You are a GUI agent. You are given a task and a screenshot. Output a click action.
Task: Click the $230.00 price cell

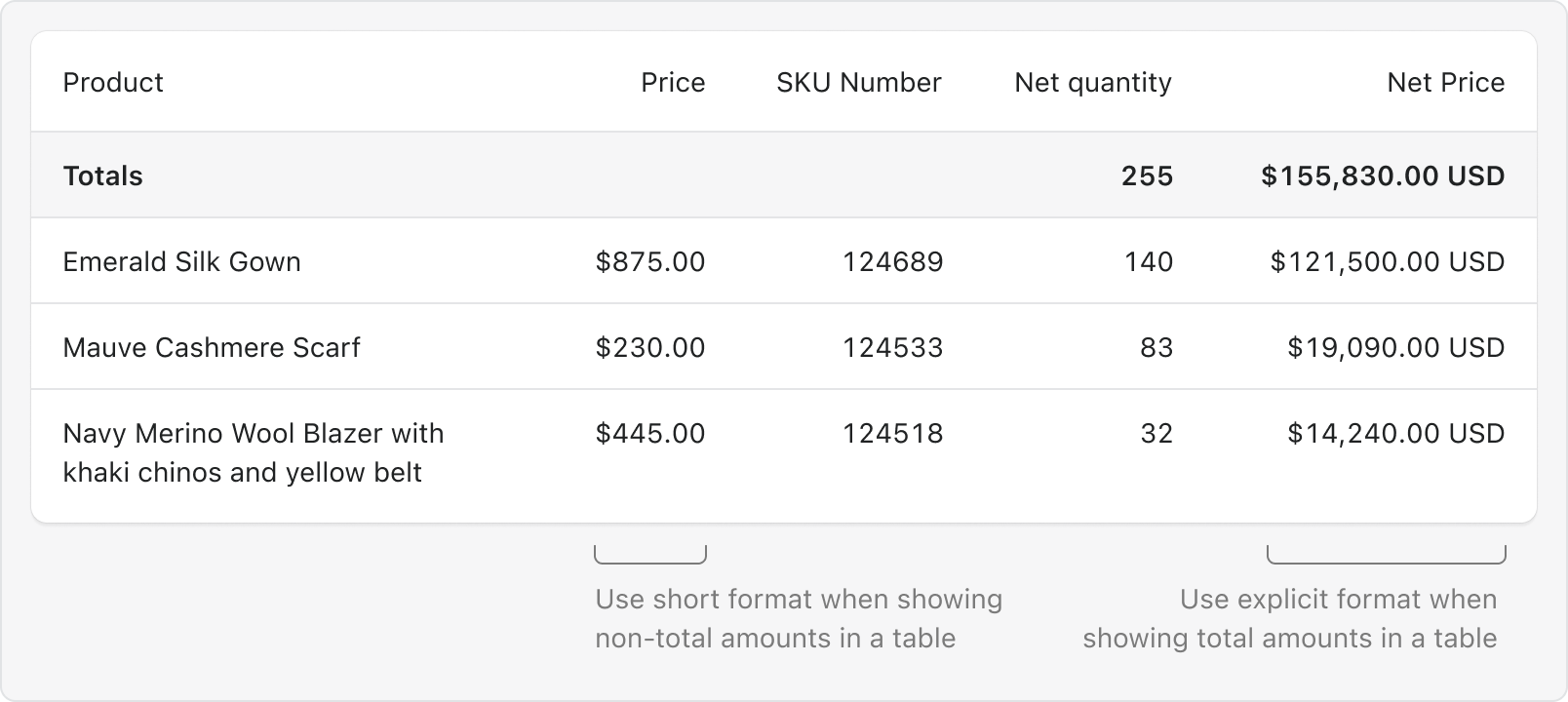pyautogui.click(x=650, y=347)
